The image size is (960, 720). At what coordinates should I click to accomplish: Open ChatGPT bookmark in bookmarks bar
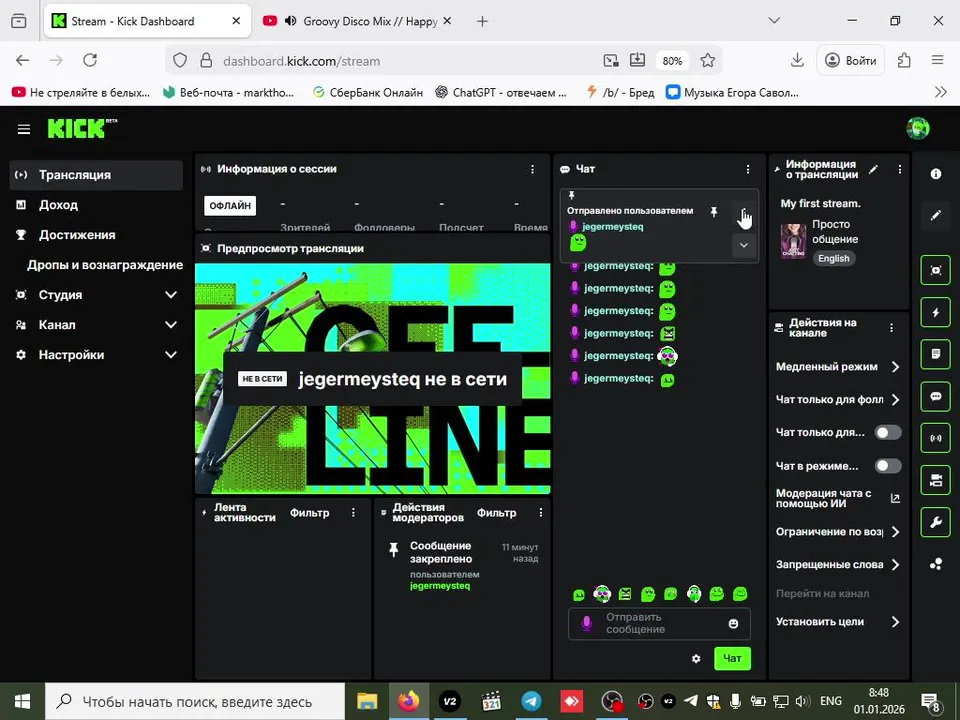(x=501, y=92)
